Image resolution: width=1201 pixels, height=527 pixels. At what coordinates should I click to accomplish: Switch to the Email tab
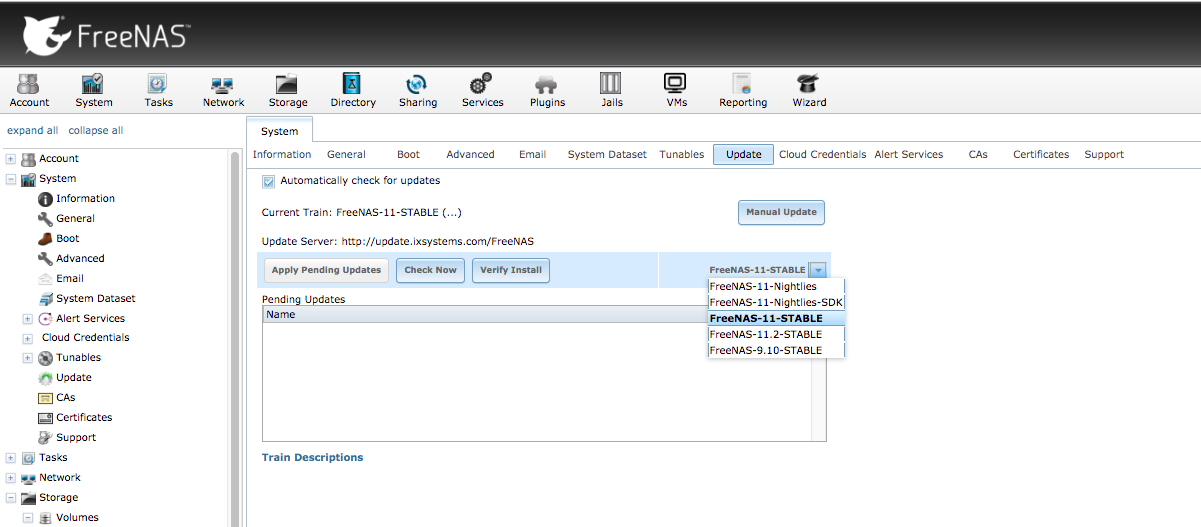pos(532,154)
